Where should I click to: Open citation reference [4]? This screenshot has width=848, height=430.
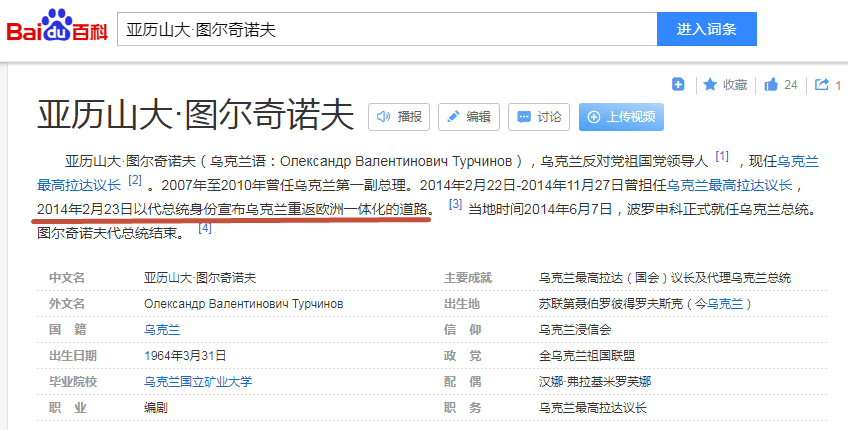tap(204, 228)
